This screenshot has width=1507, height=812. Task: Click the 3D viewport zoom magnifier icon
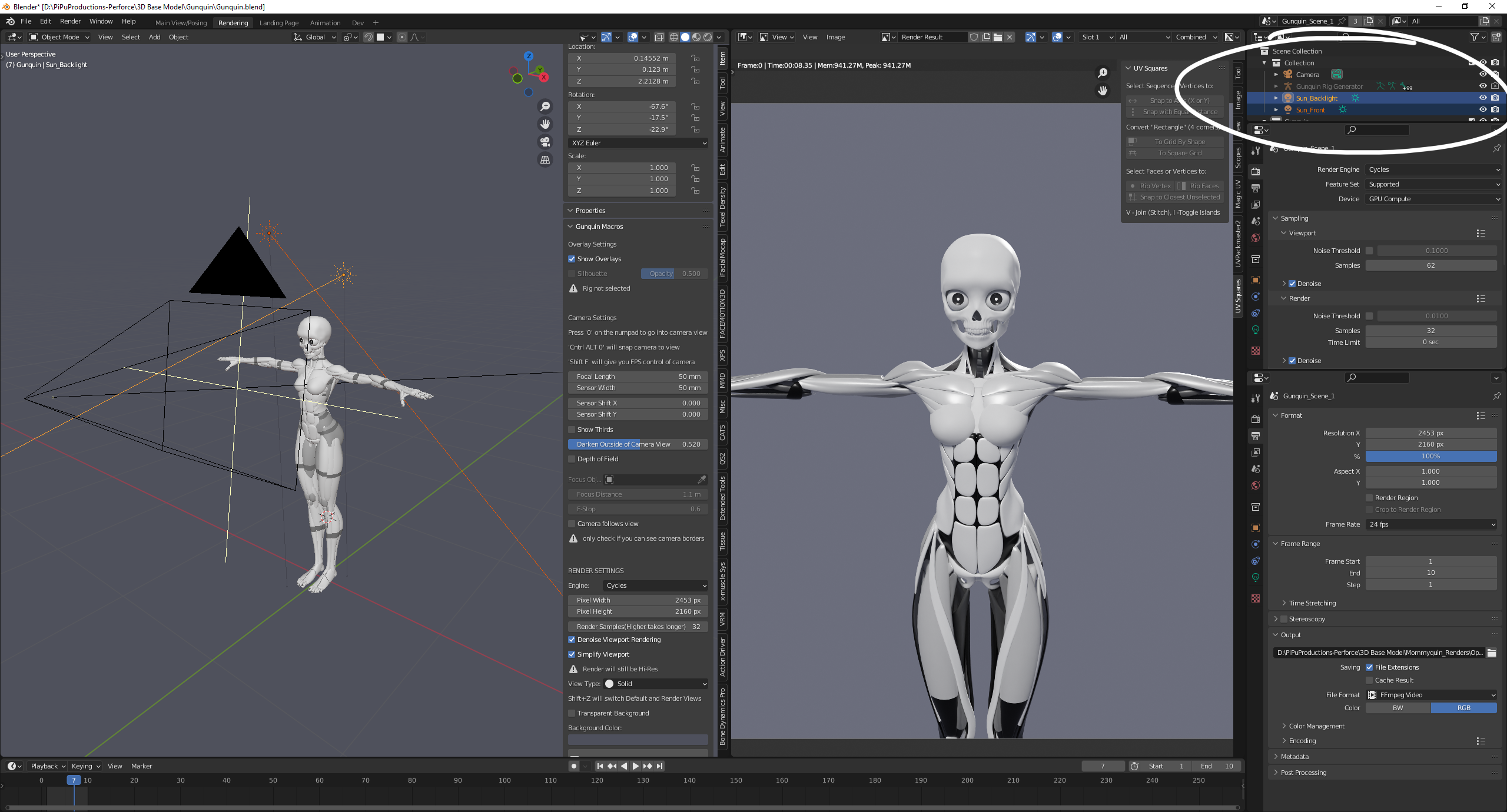(545, 107)
